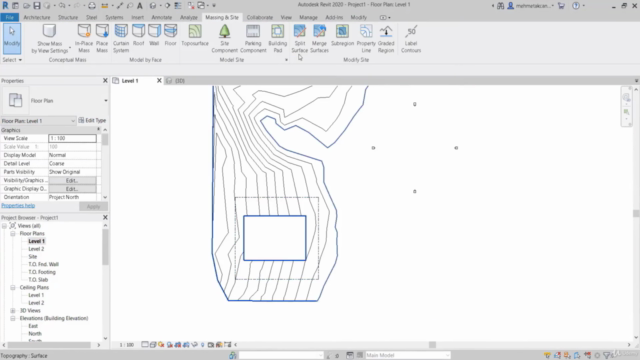The width and height of the screenshot is (640, 360).
Task: Select Roof by face tool
Action: pos(138,36)
